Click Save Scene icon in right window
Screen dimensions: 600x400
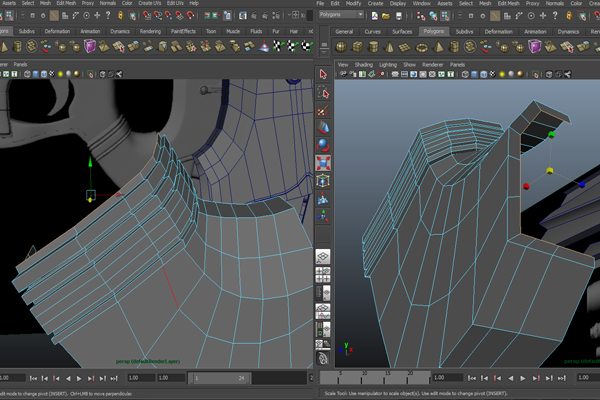[x=399, y=16]
